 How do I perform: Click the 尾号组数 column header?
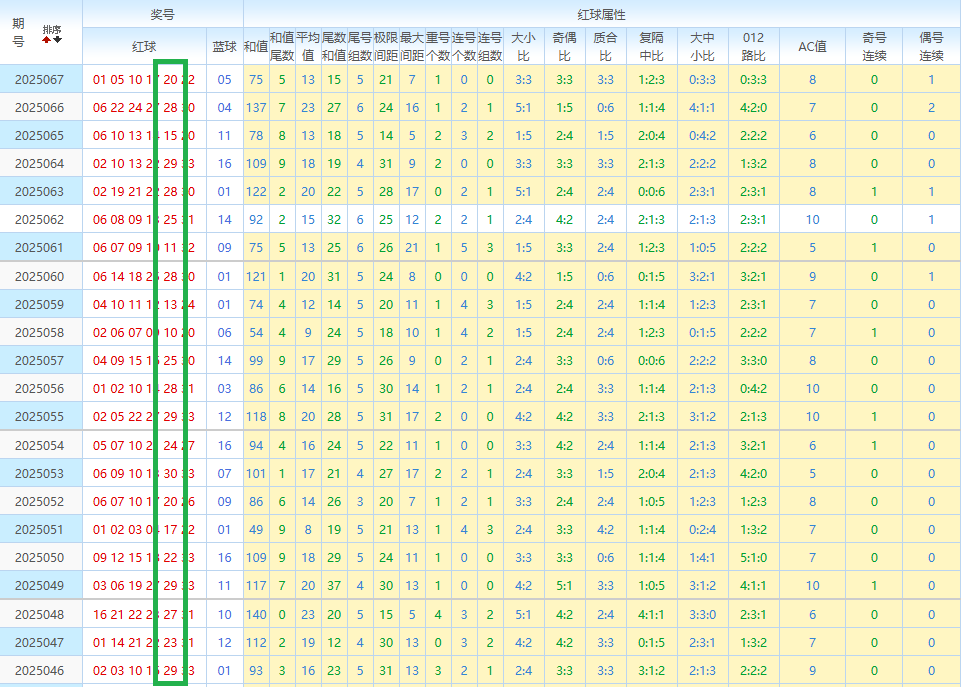coord(360,46)
